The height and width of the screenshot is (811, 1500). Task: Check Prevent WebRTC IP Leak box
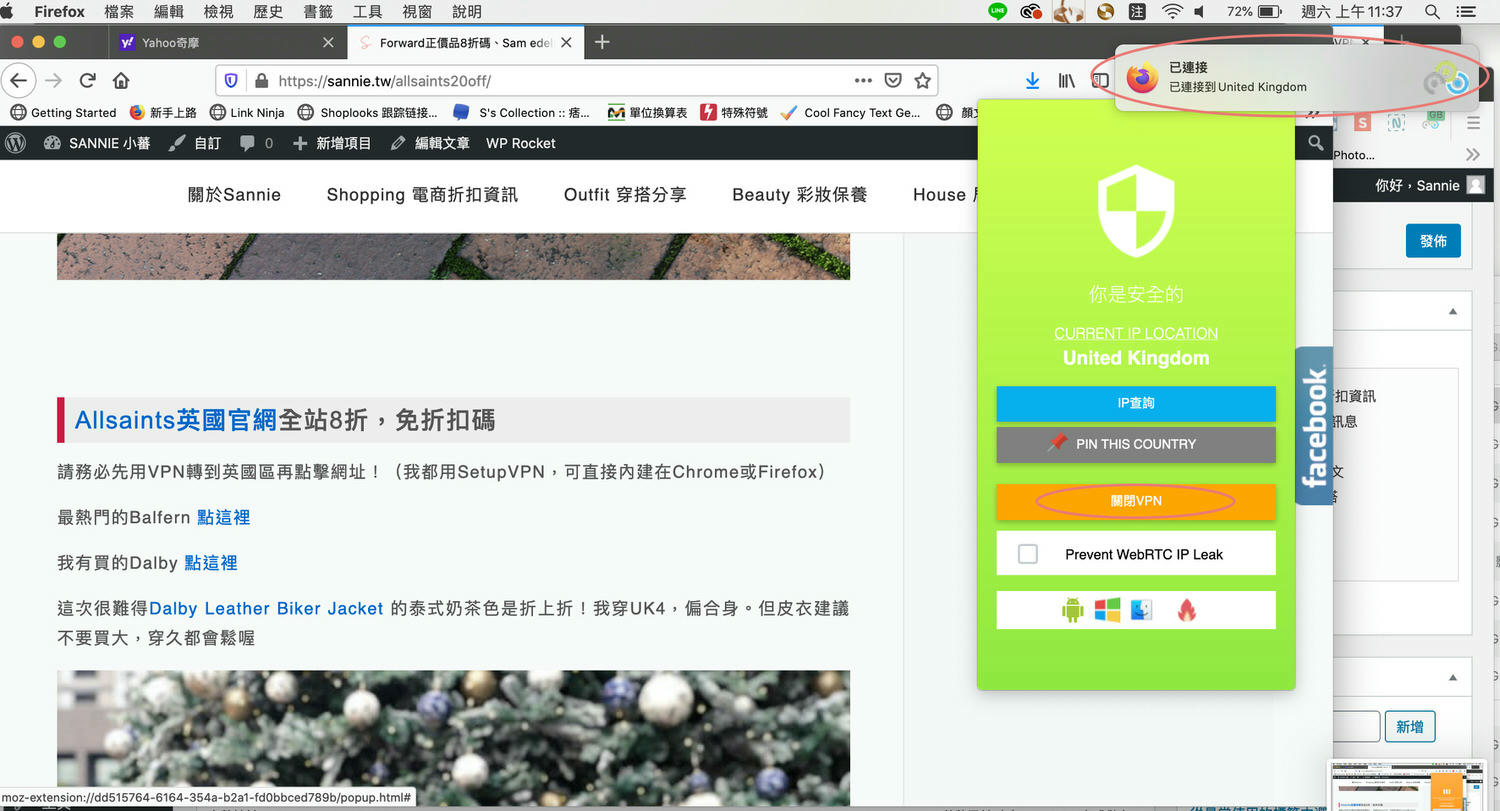(x=1027, y=554)
